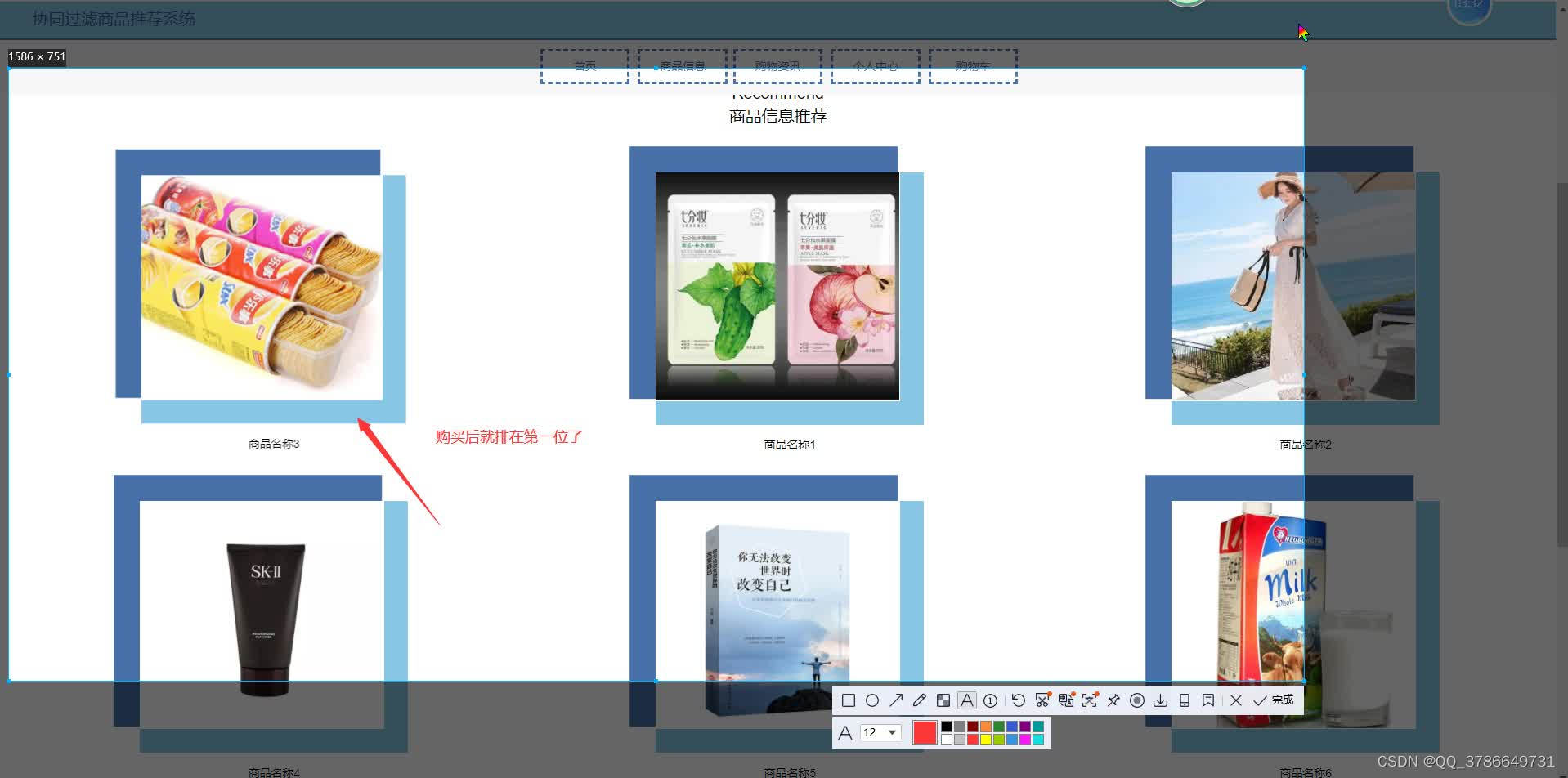1568x778 pixels.
Task: Click the text recognition OCR icon
Action: point(1090,700)
